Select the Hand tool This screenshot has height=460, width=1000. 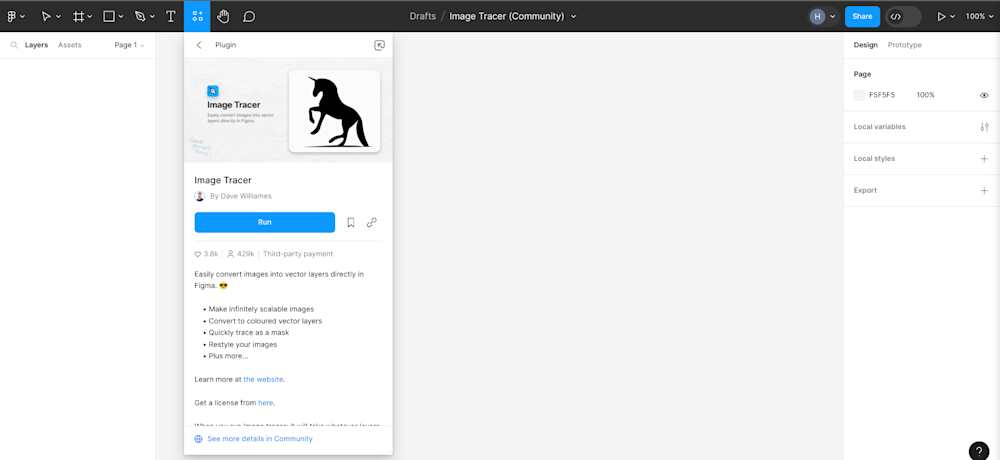pos(223,17)
